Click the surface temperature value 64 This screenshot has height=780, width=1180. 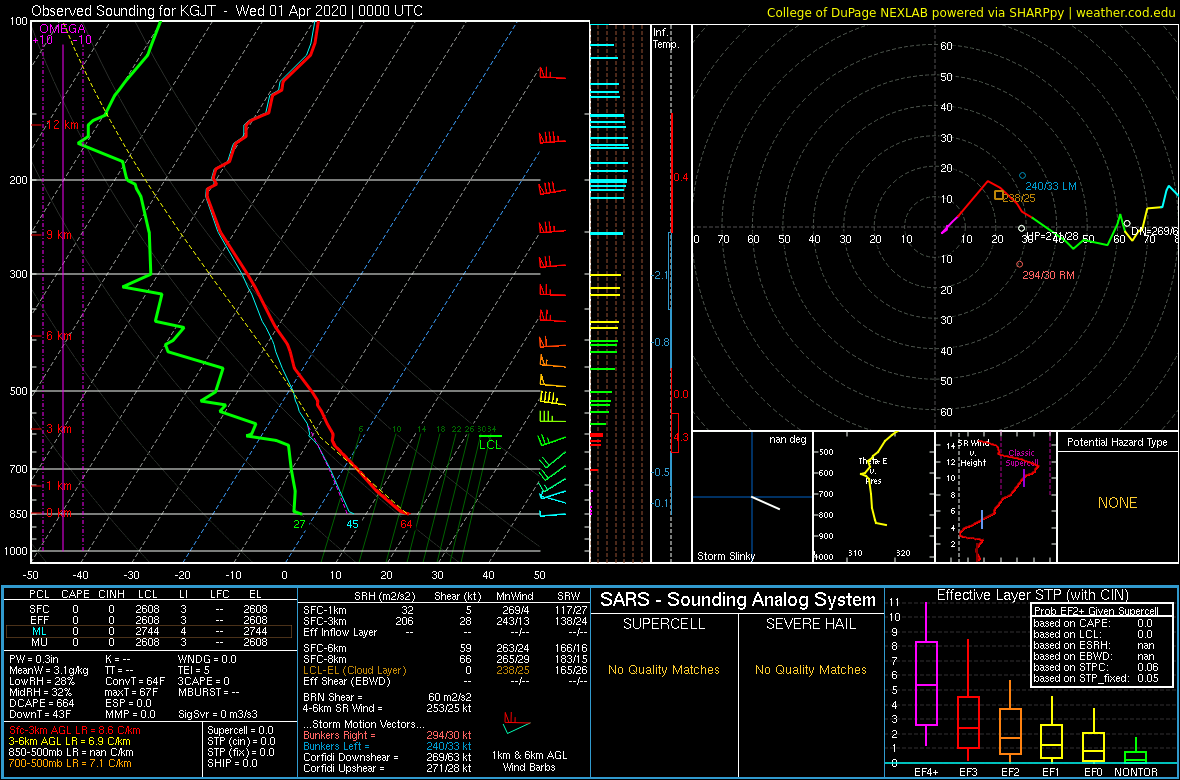(x=406, y=525)
